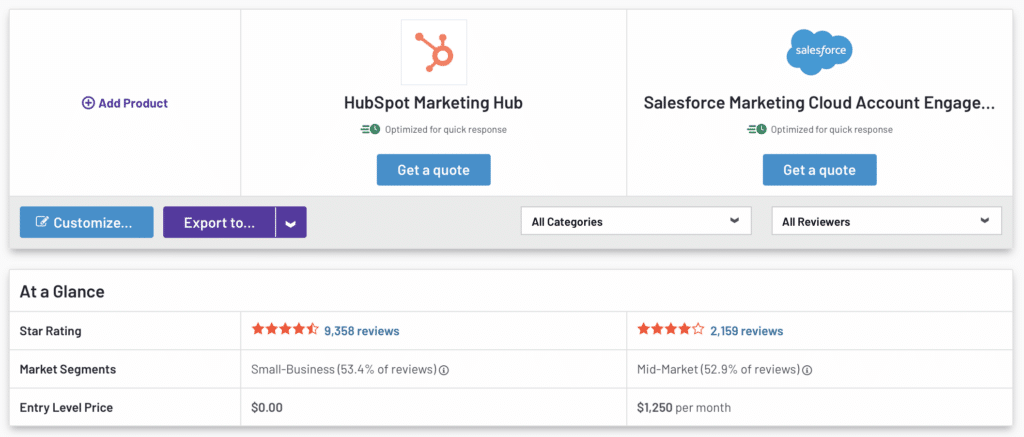Click HubSpot's Optimized for quick response text
The width and height of the screenshot is (1024, 437).
pyautogui.click(x=445, y=129)
